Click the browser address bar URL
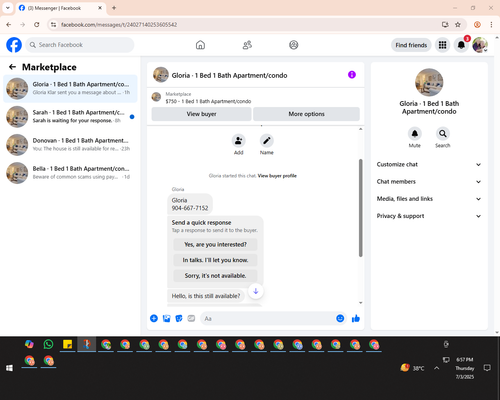500x400 pixels. [119, 25]
